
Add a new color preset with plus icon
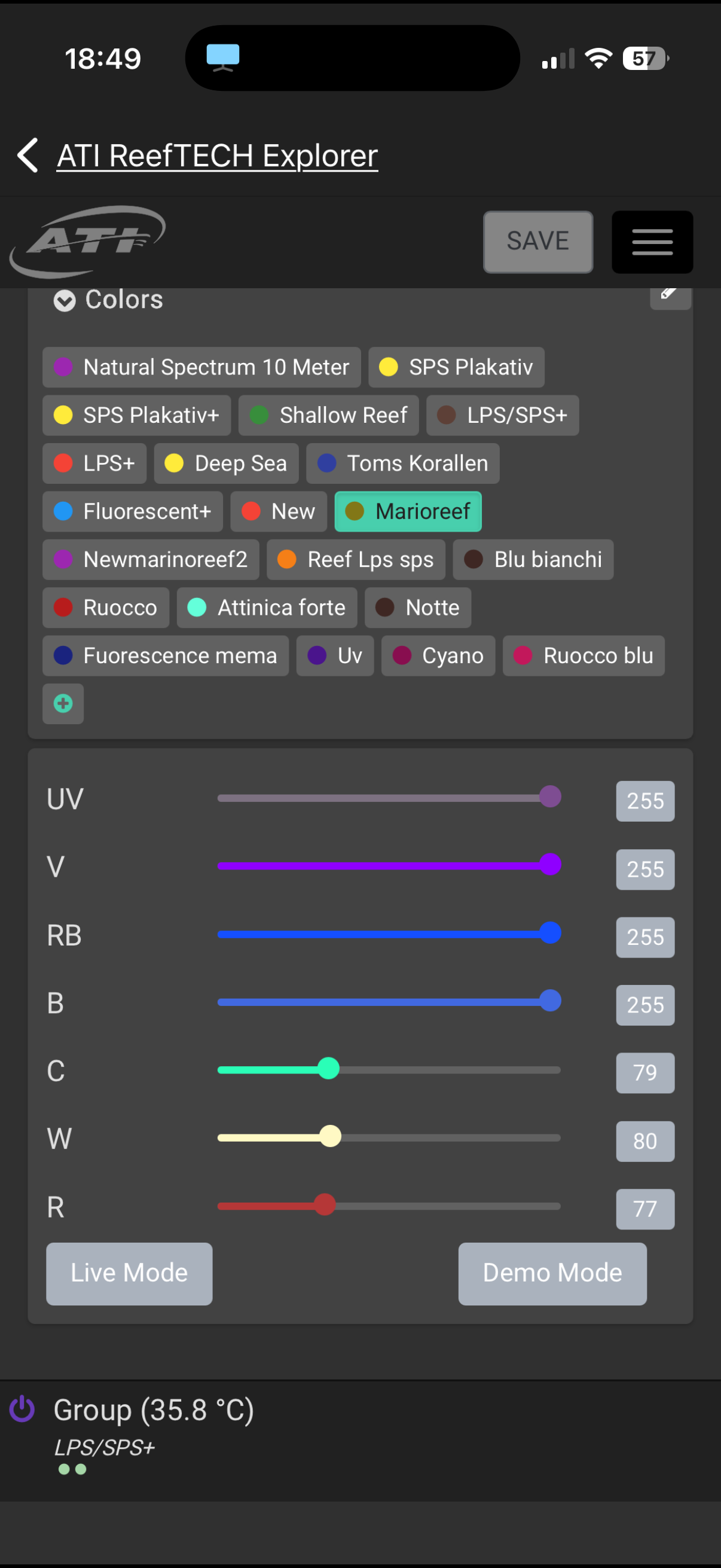point(63,704)
